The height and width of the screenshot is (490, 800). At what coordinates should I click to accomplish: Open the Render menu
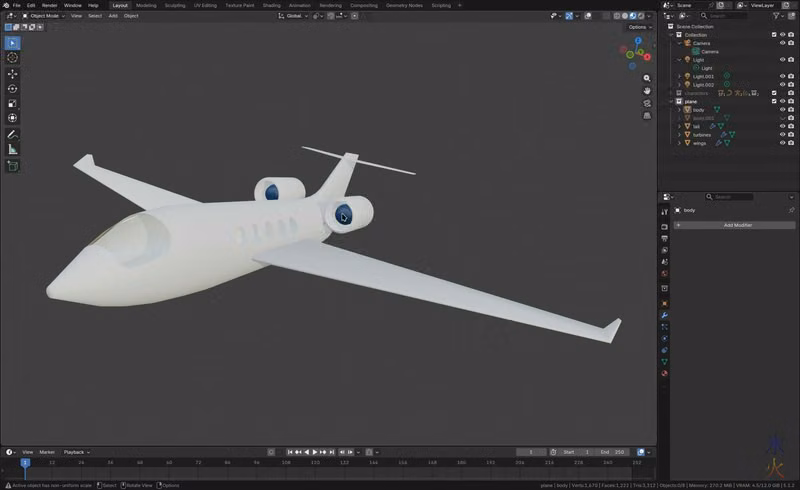click(49, 5)
